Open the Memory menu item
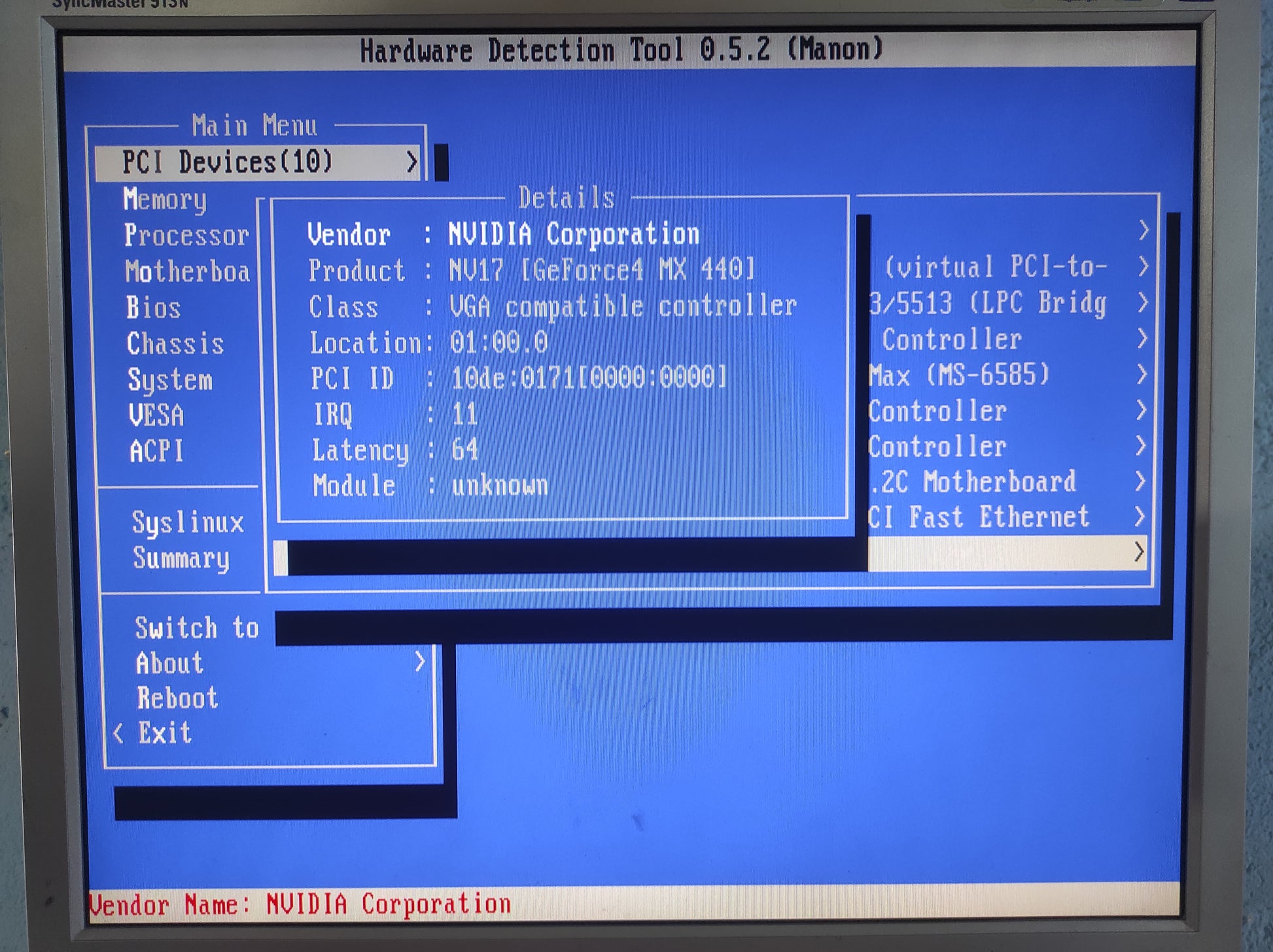 164,199
